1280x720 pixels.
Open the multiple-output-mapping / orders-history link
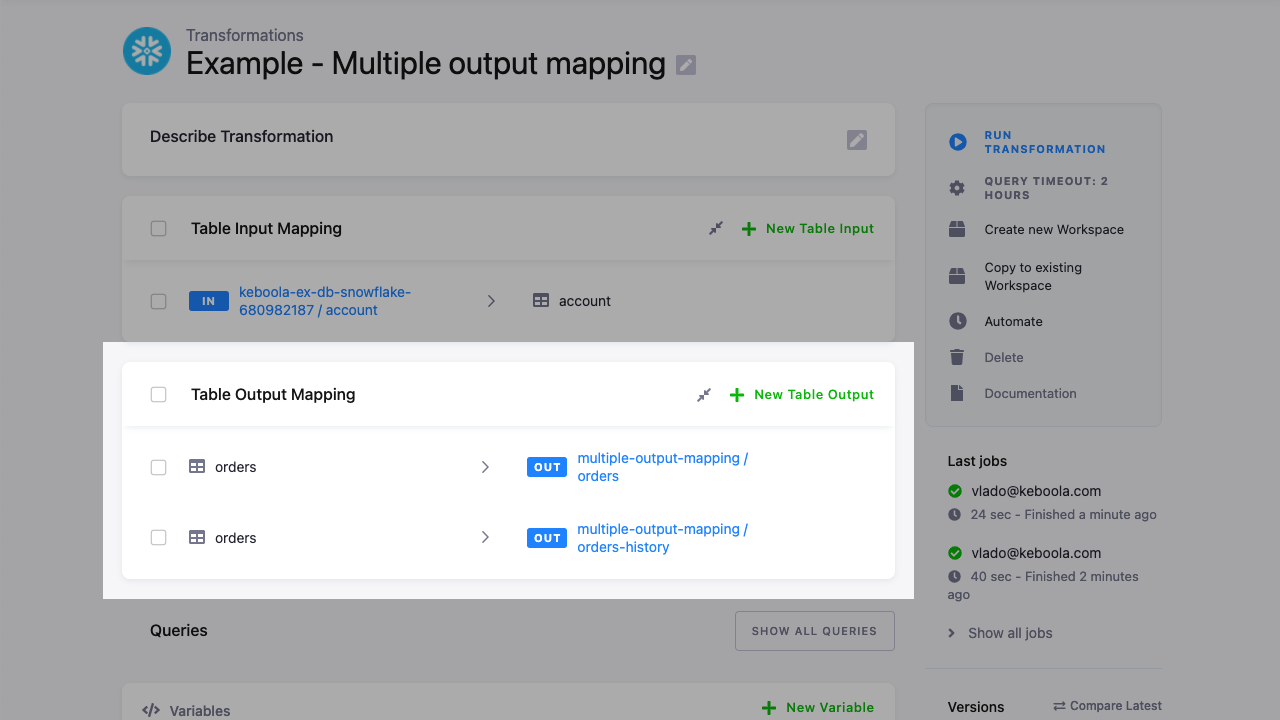point(662,538)
